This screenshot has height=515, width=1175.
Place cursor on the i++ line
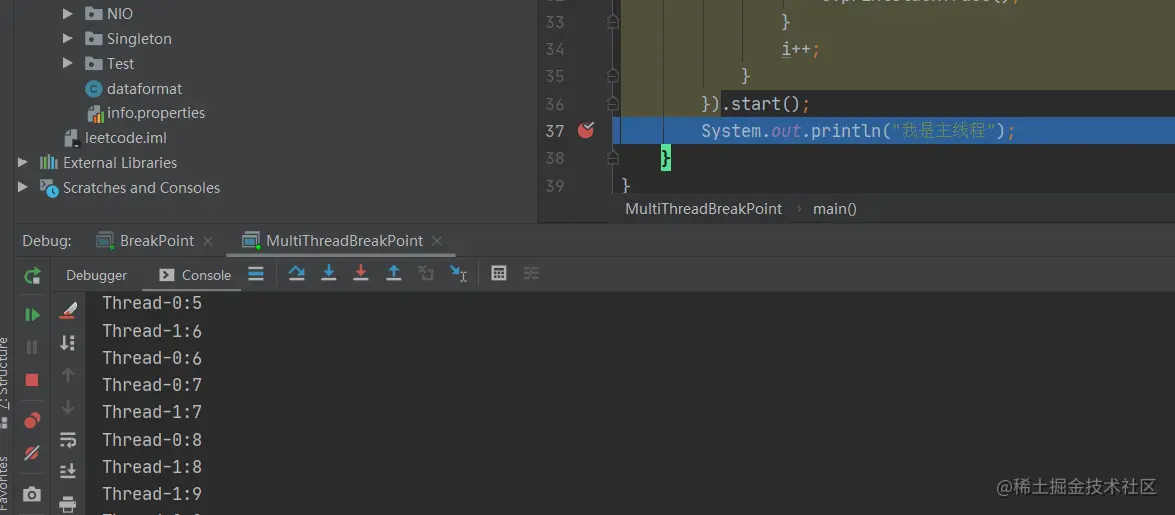[801, 49]
